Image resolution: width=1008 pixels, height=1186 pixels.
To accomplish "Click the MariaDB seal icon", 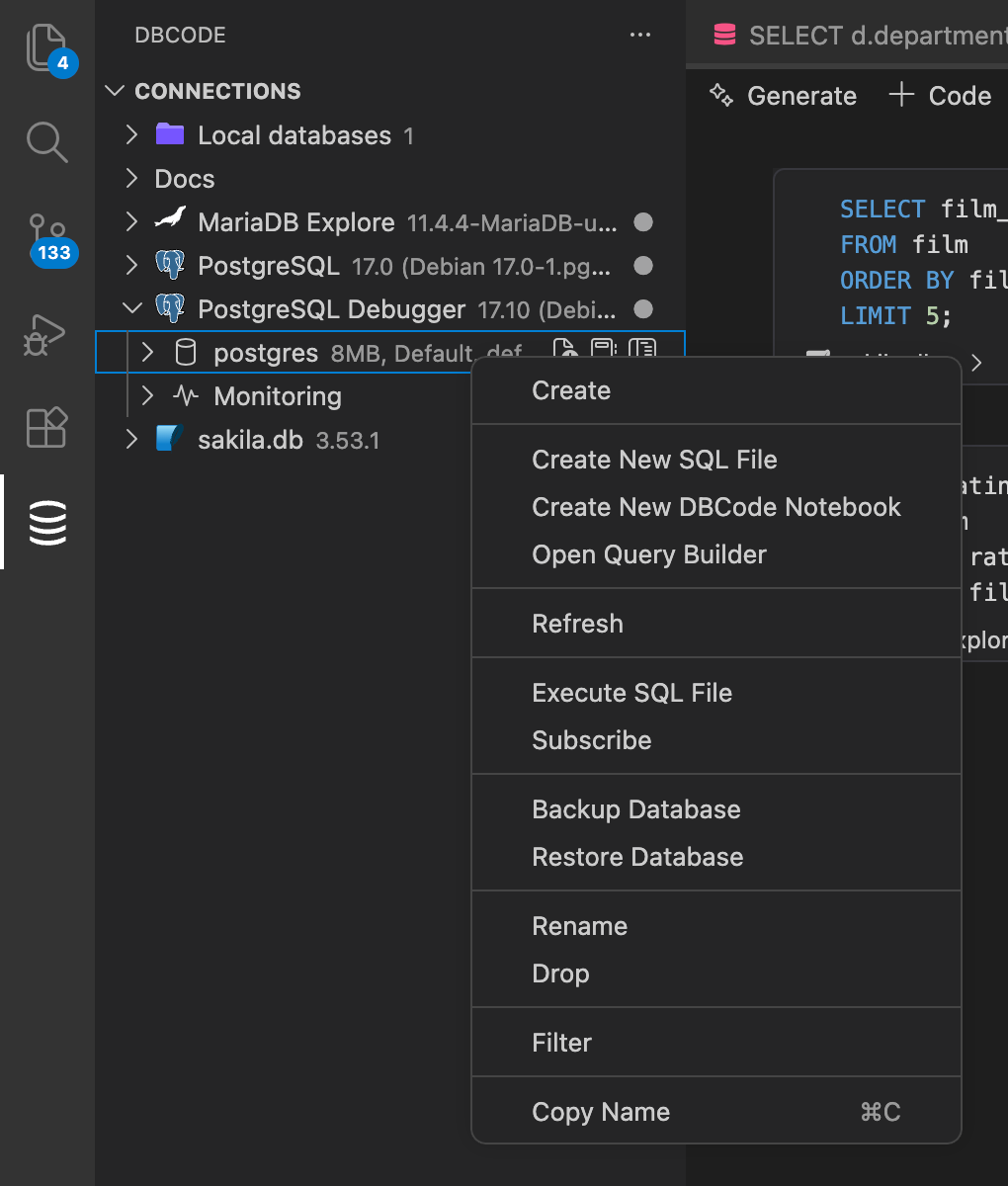I will point(171,219).
